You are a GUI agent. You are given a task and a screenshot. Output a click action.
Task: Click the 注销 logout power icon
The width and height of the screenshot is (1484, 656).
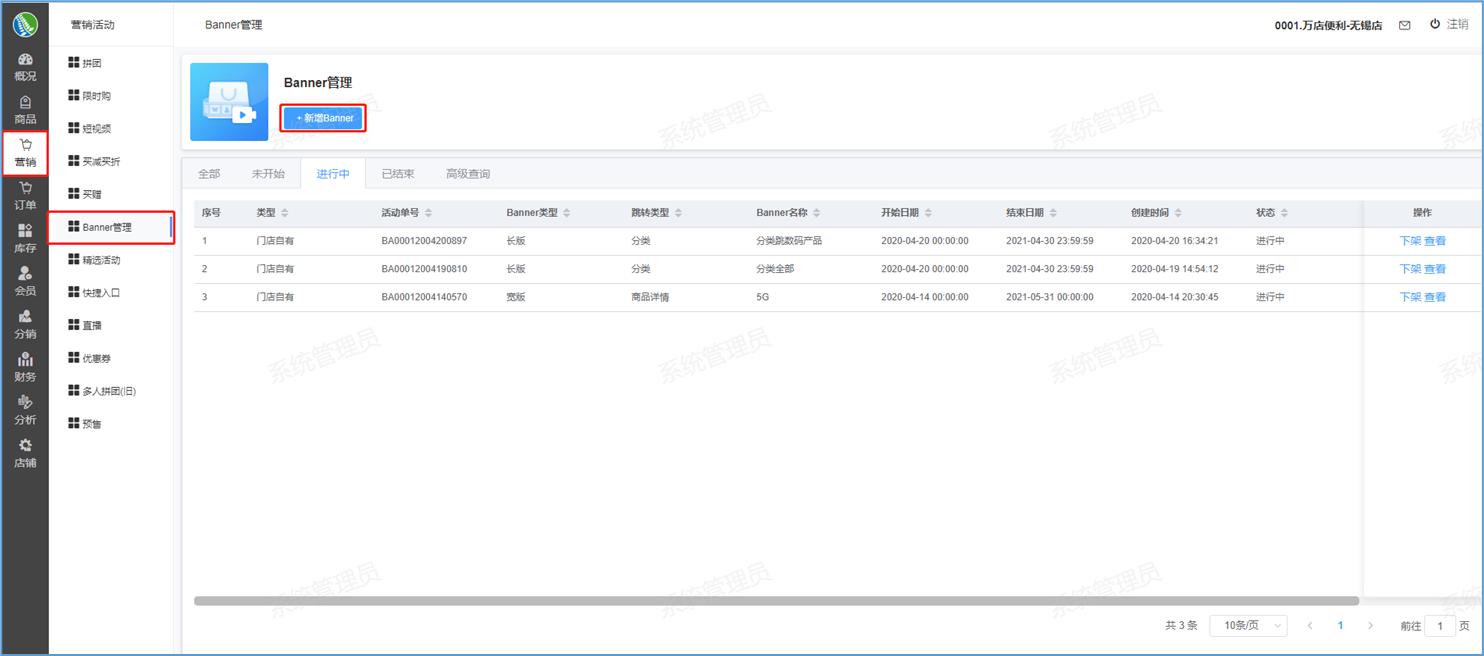1435,24
